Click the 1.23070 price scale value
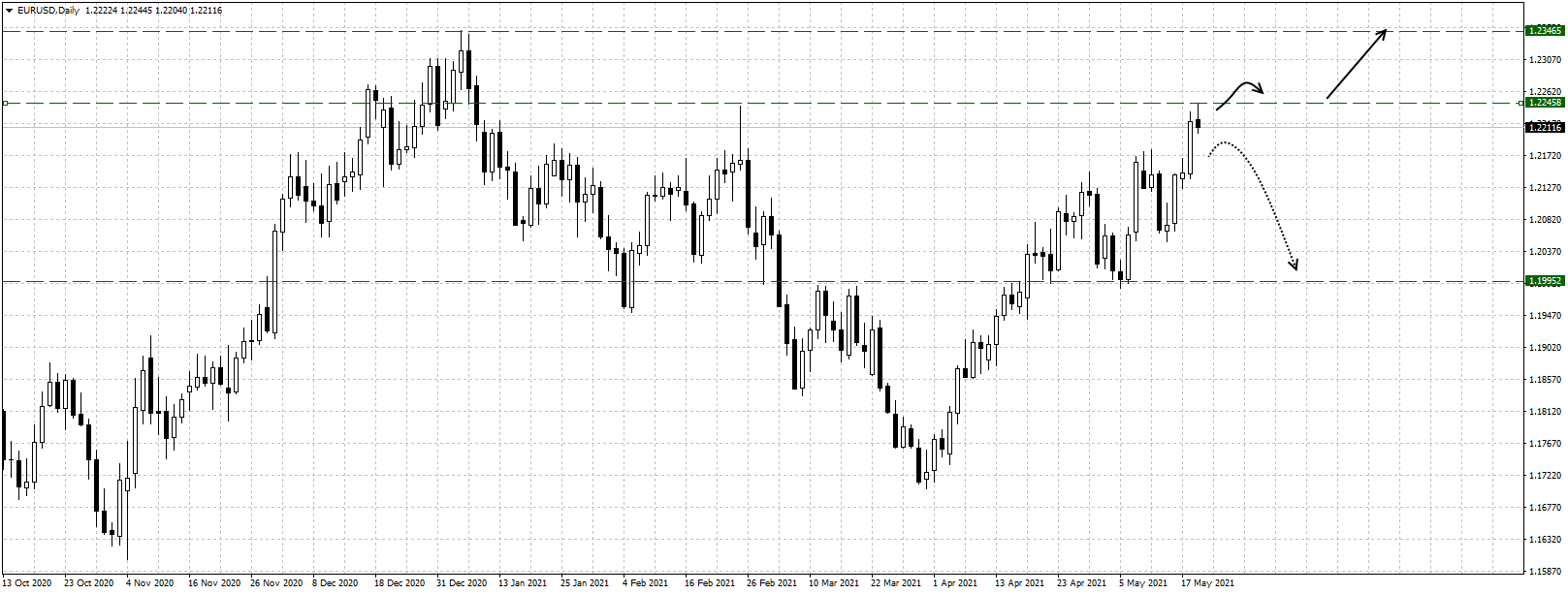 pos(1545,60)
